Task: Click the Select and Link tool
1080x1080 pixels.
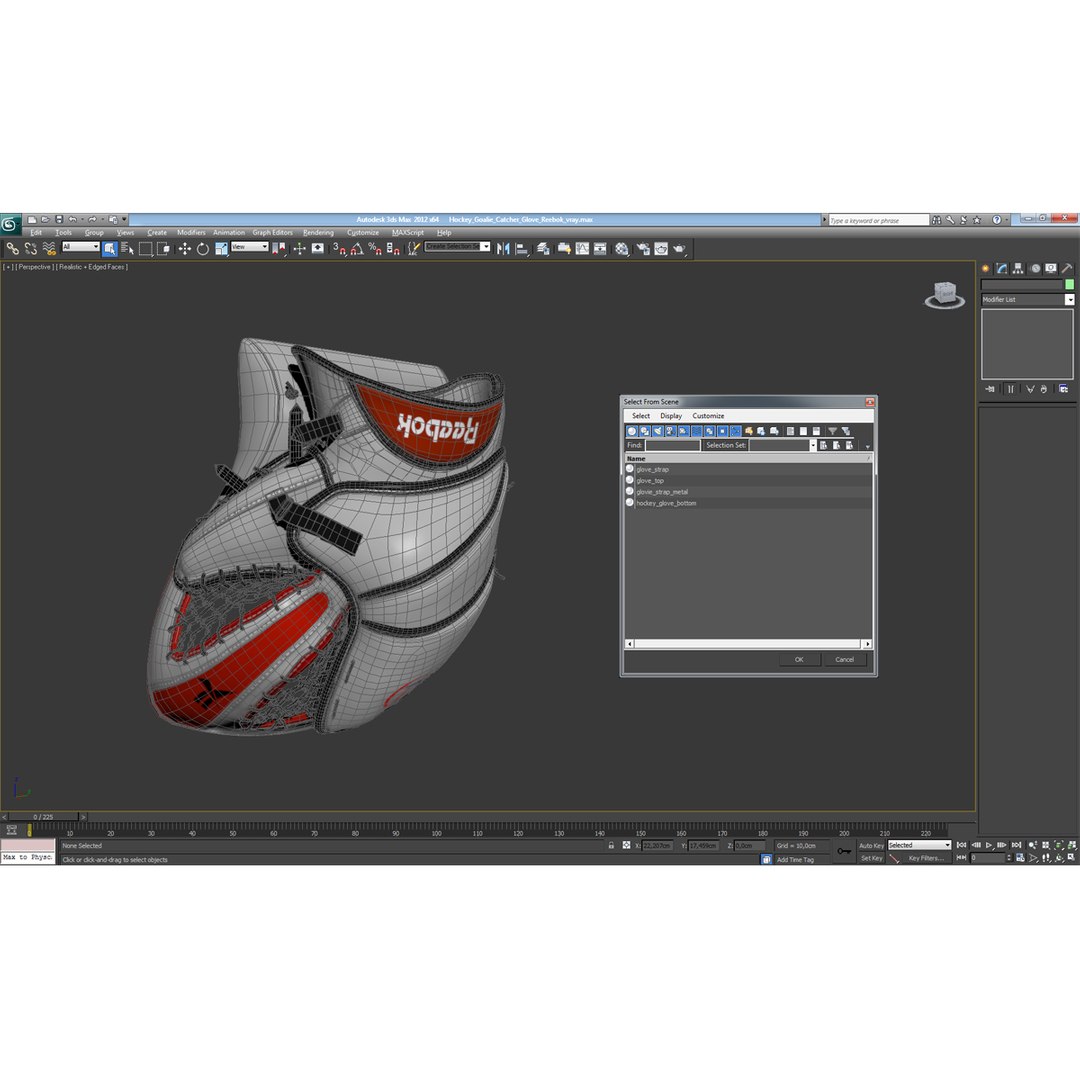Action: (x=12, y=249)
